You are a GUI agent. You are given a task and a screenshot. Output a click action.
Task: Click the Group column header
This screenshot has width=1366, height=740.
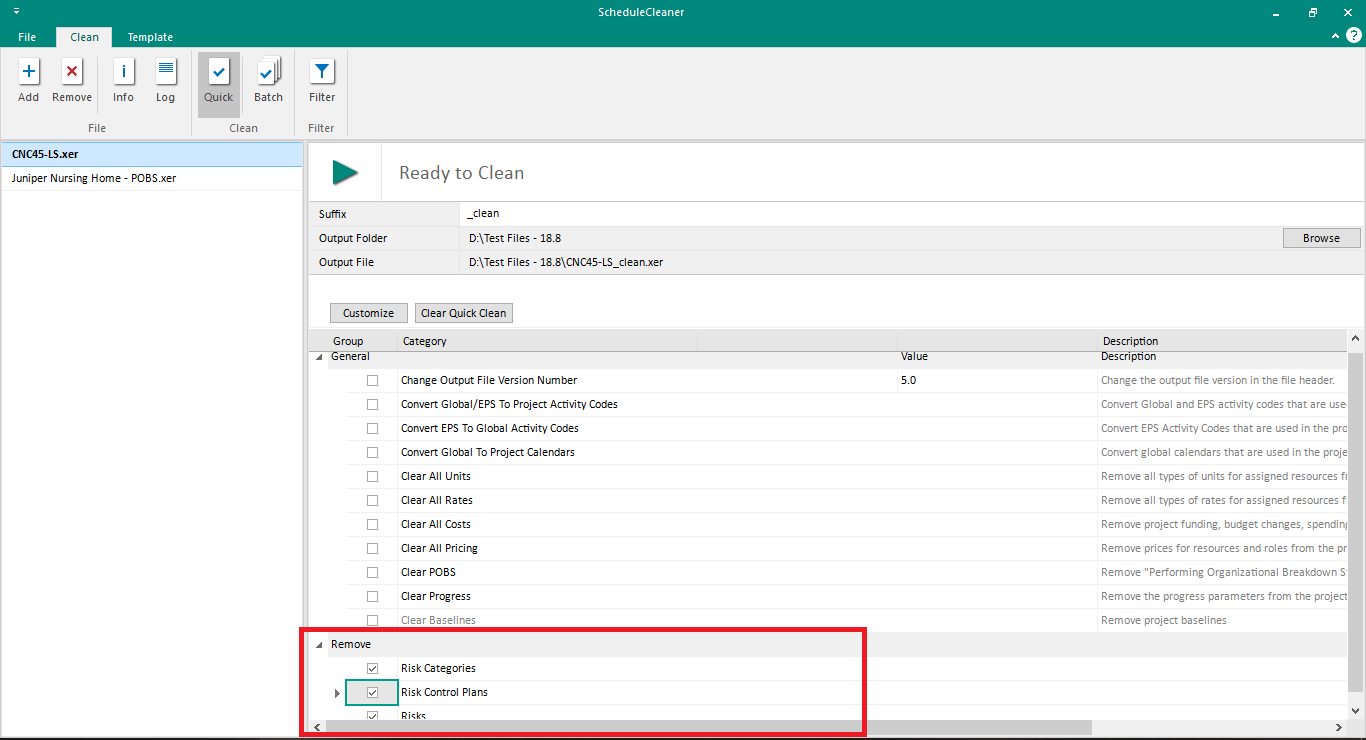coord(348,341)
